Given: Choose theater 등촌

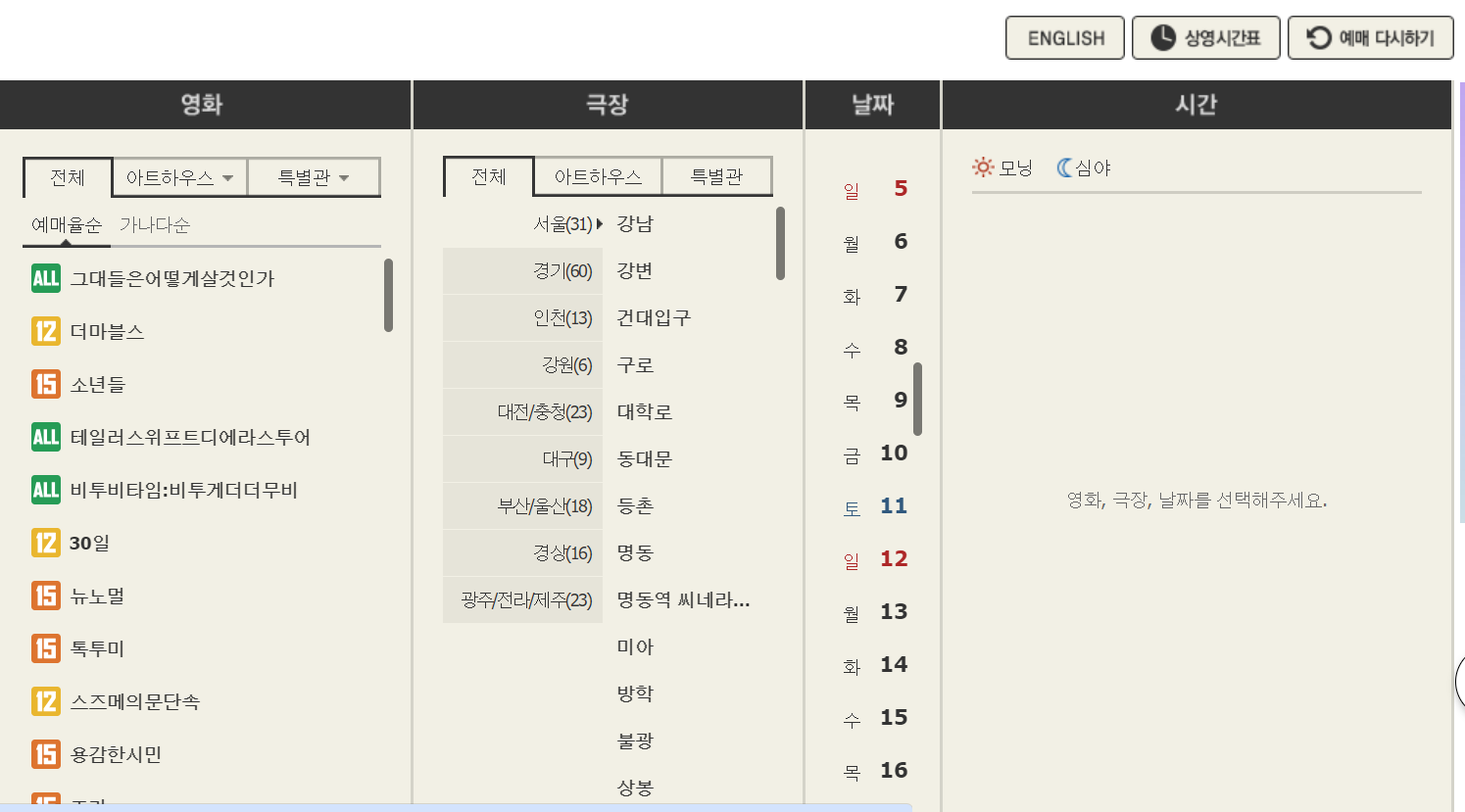Looking at the screenshot, I should coord(635,505).
